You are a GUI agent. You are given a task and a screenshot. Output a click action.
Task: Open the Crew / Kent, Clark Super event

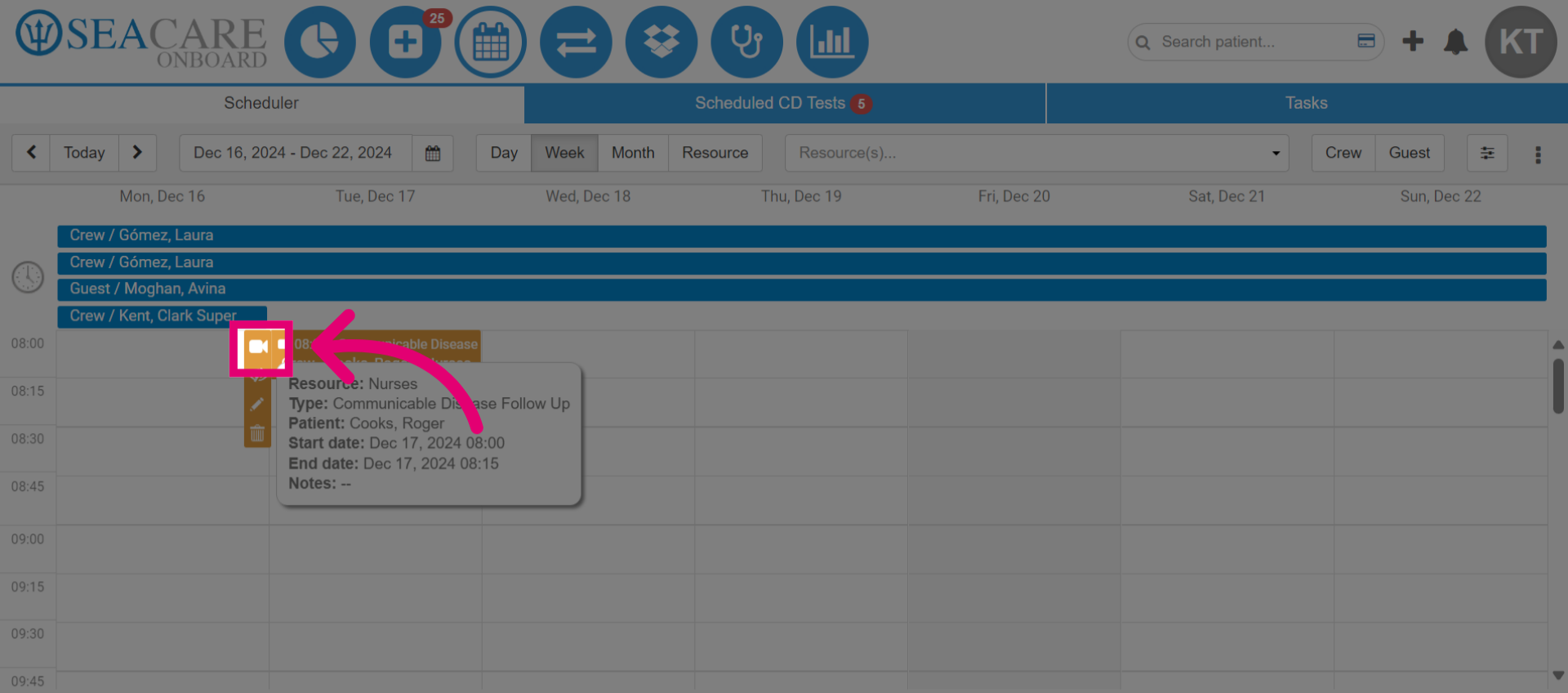162,316
